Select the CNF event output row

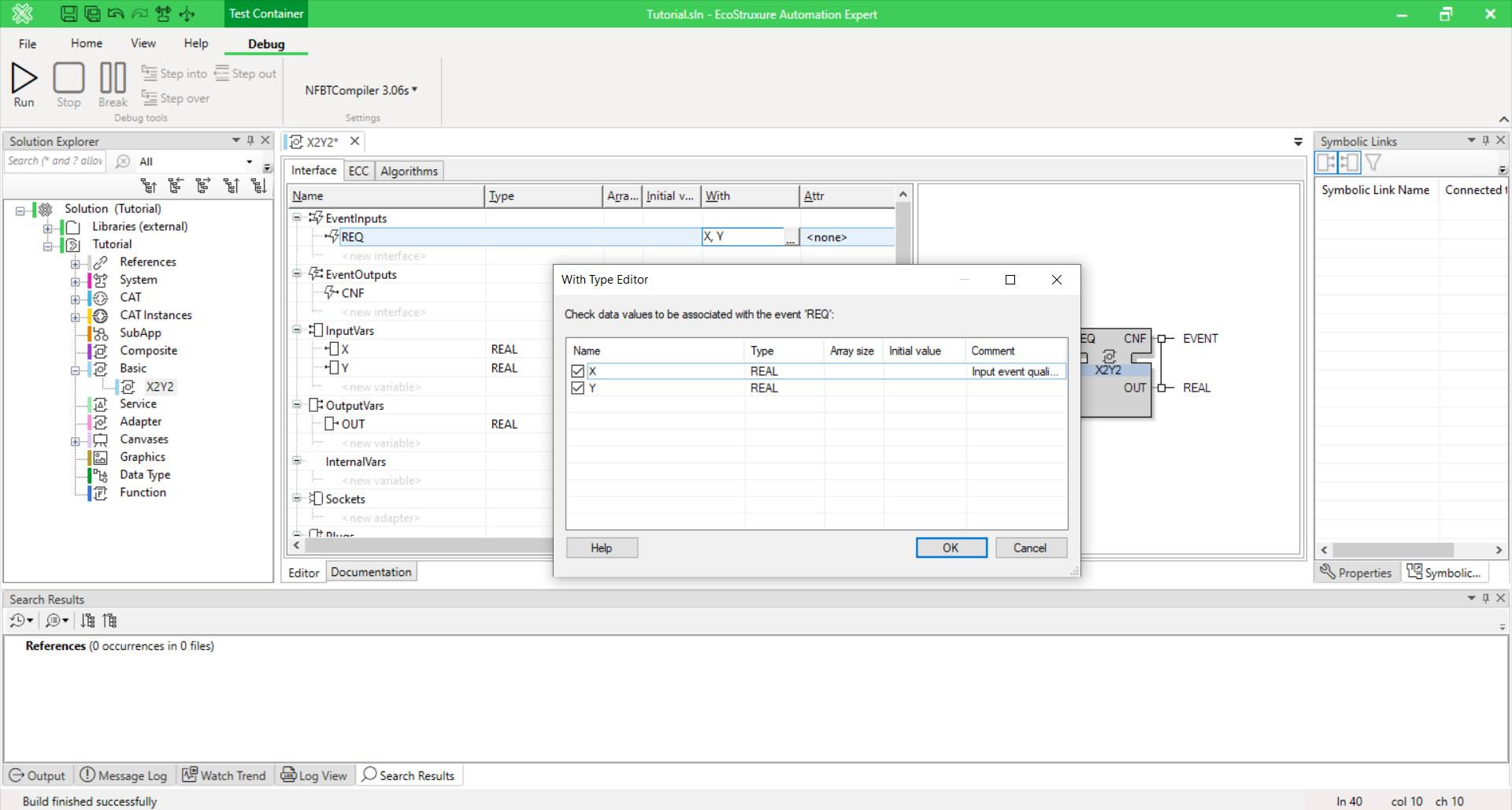[x=353, y=293]
